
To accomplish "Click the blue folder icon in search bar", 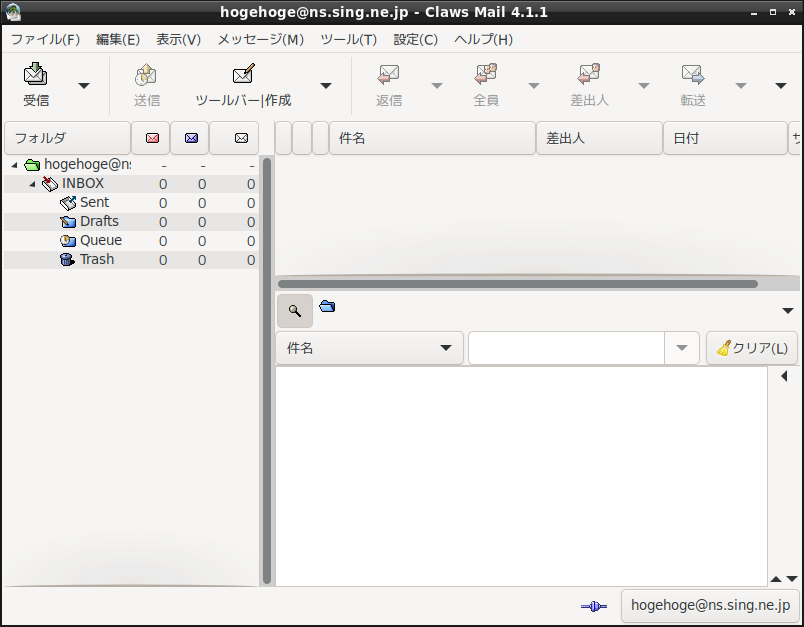I will tap(327, 307).
